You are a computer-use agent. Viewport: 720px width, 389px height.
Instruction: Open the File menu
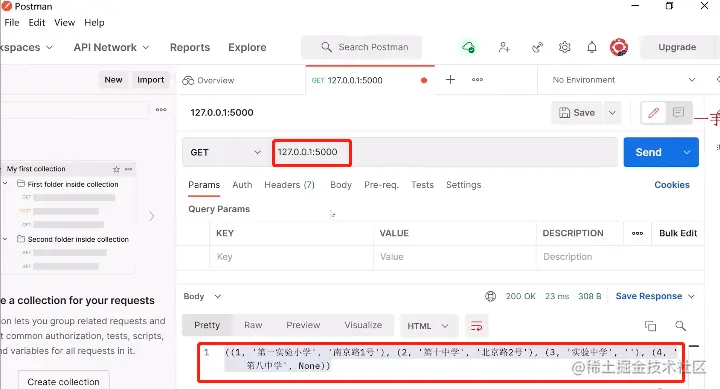[x=12, y=23]
